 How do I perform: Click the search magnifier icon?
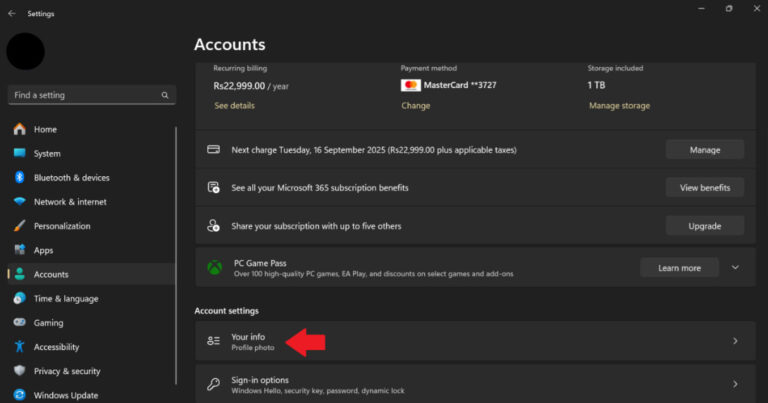click(x=165, y=95)
